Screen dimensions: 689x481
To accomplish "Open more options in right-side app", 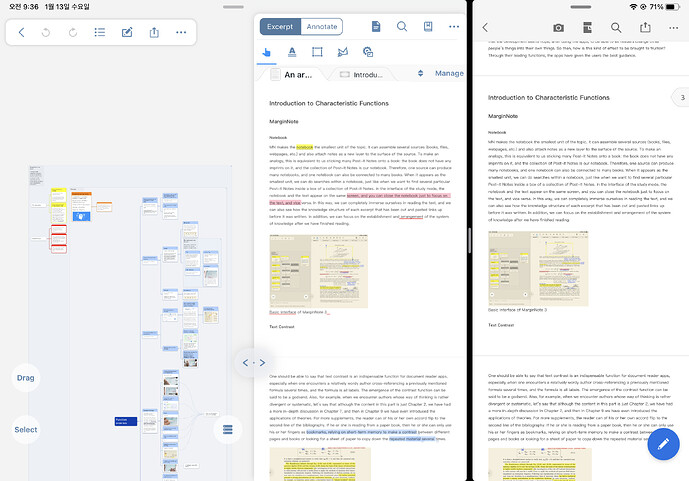I will pos(674,28).
